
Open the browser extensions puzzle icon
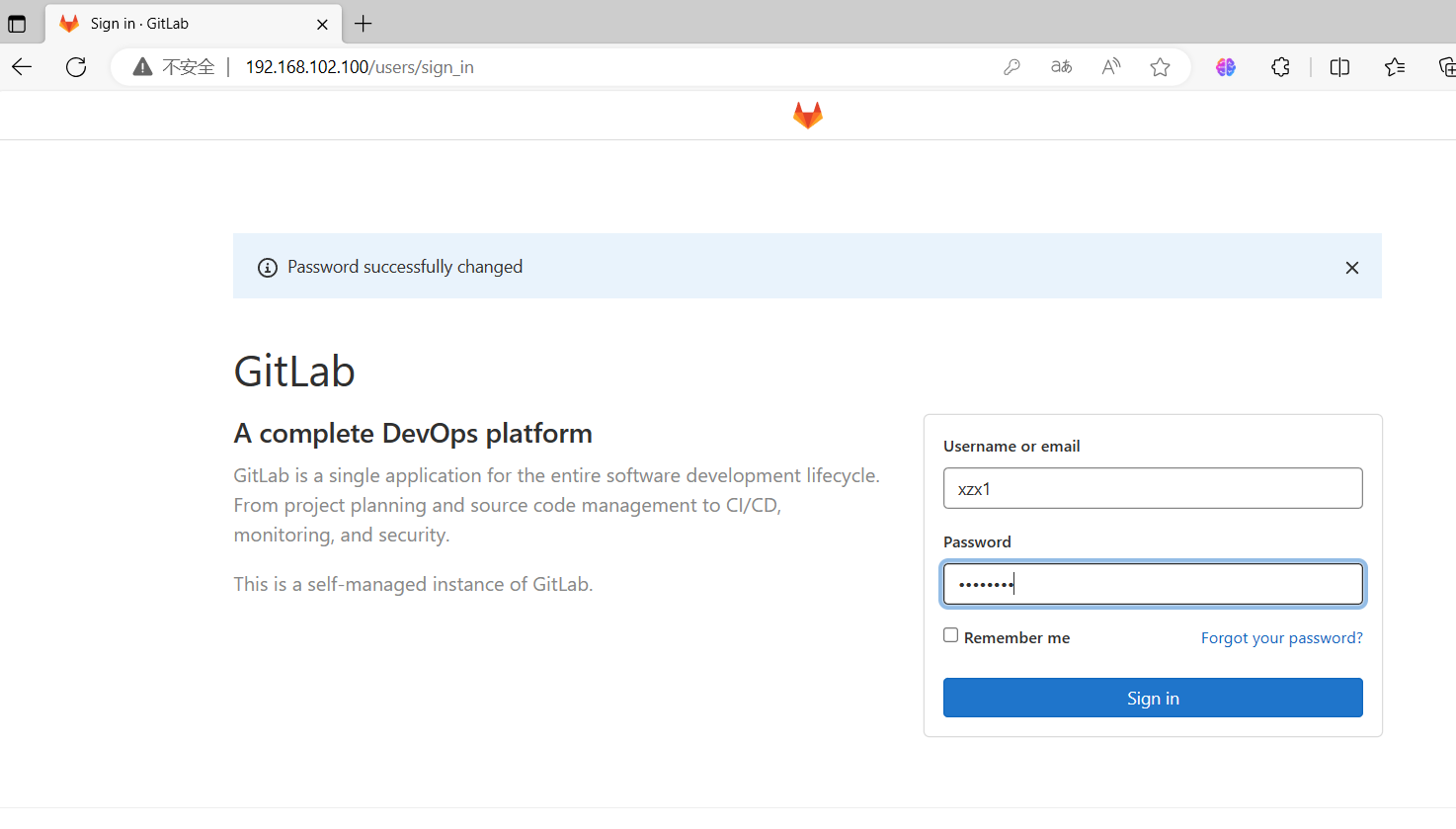click(1280, 66)
